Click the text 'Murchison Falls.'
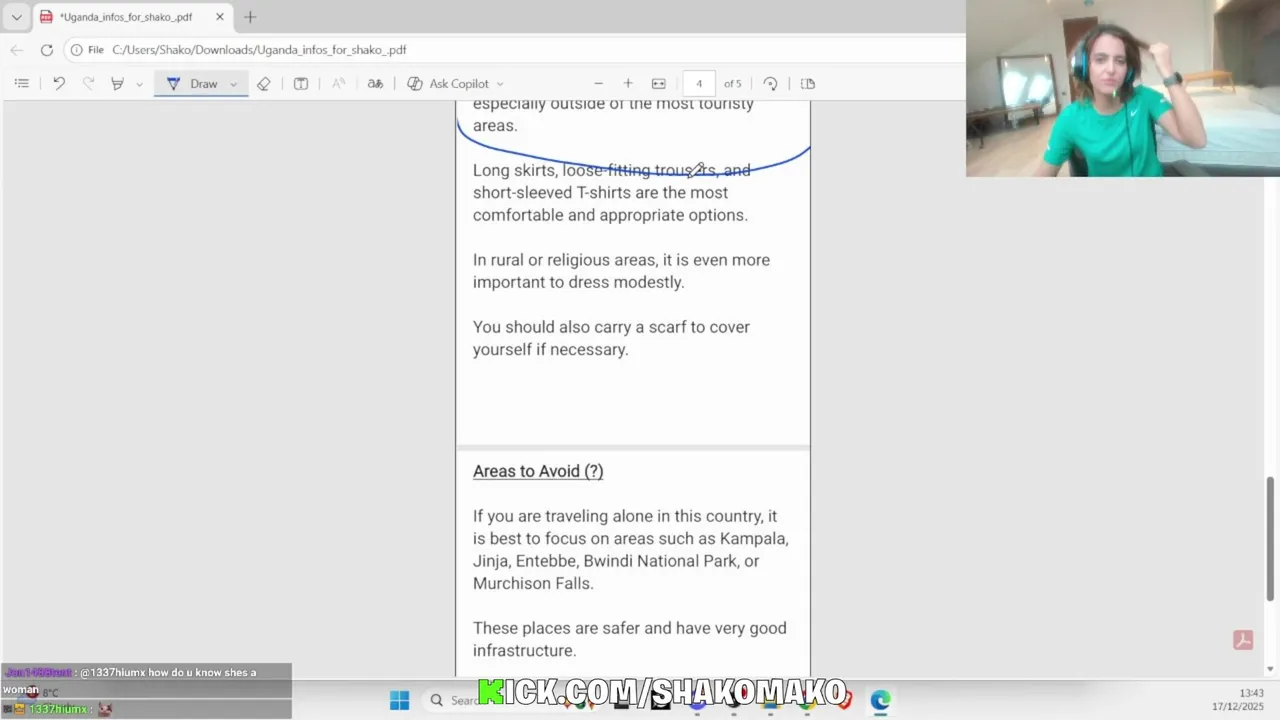Viewport: 1280px width, 720px height. point(533,583)
